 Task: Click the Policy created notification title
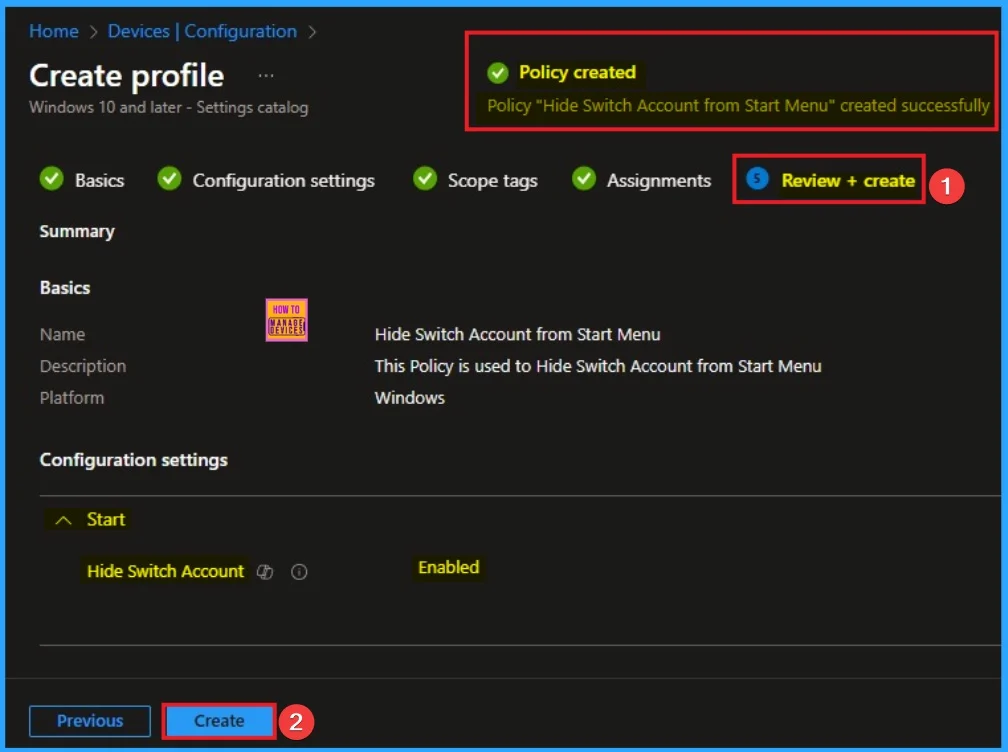click(577, 72)
